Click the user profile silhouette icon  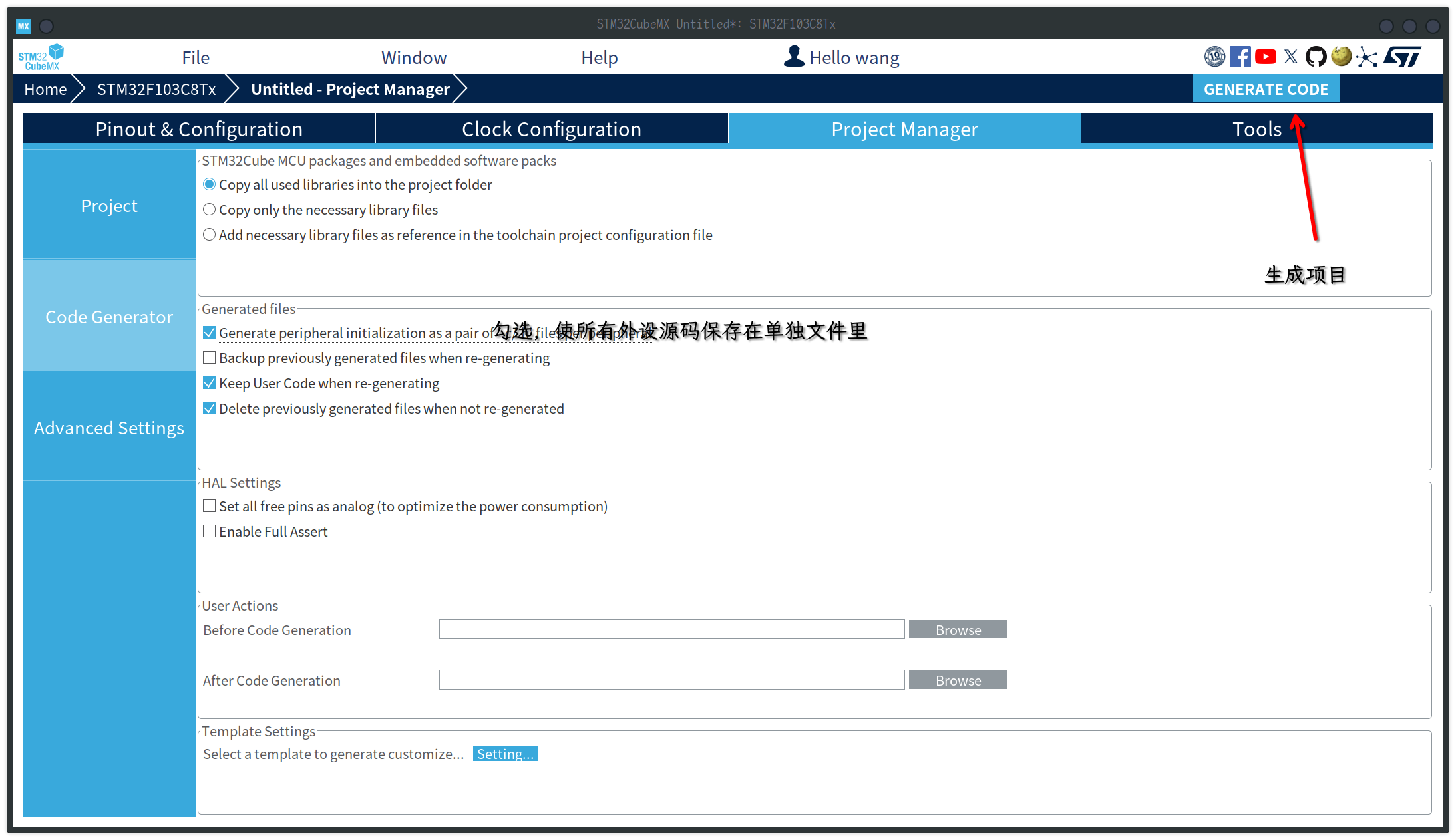(x=793, y=57)
